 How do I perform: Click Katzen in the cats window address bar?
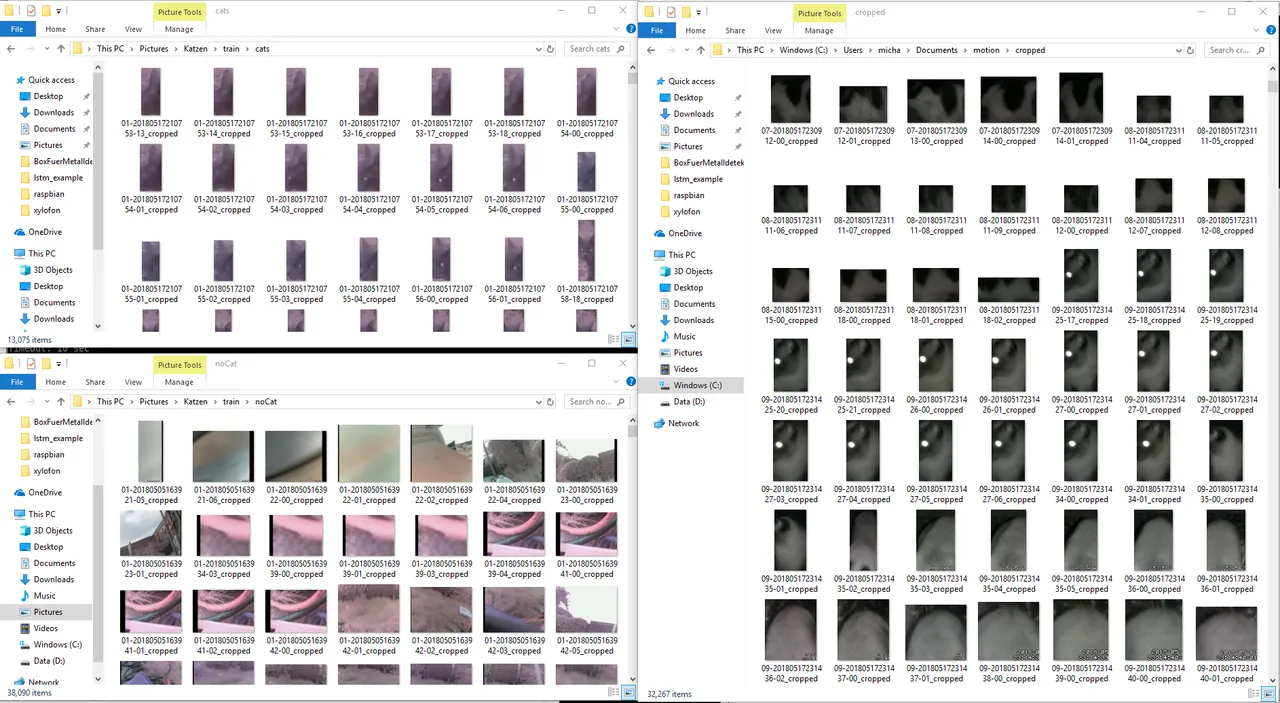tap(196, 49)
